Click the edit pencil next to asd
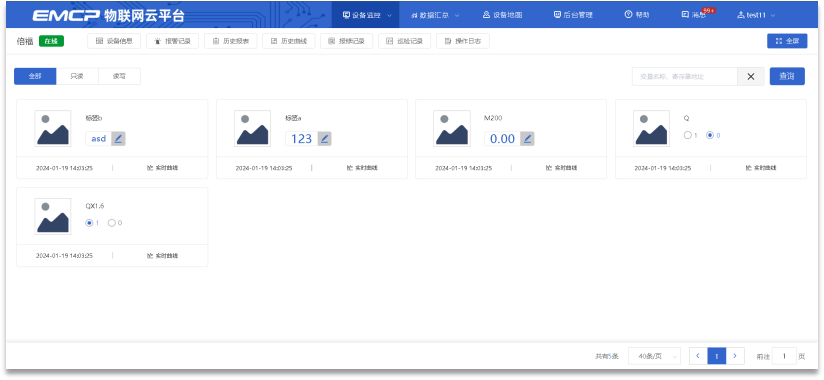 point(118,139)
